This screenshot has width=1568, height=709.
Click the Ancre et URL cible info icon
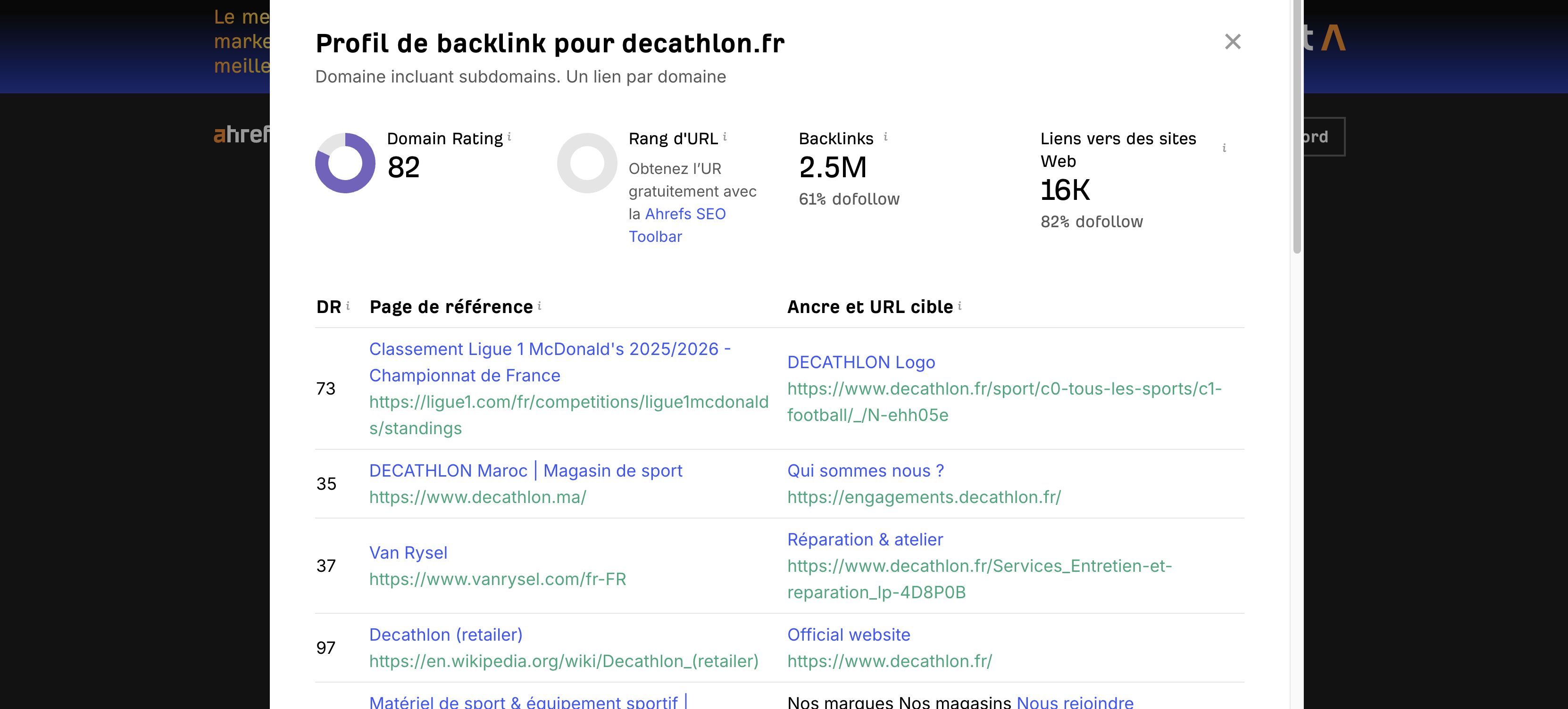[x=960, y=305]
